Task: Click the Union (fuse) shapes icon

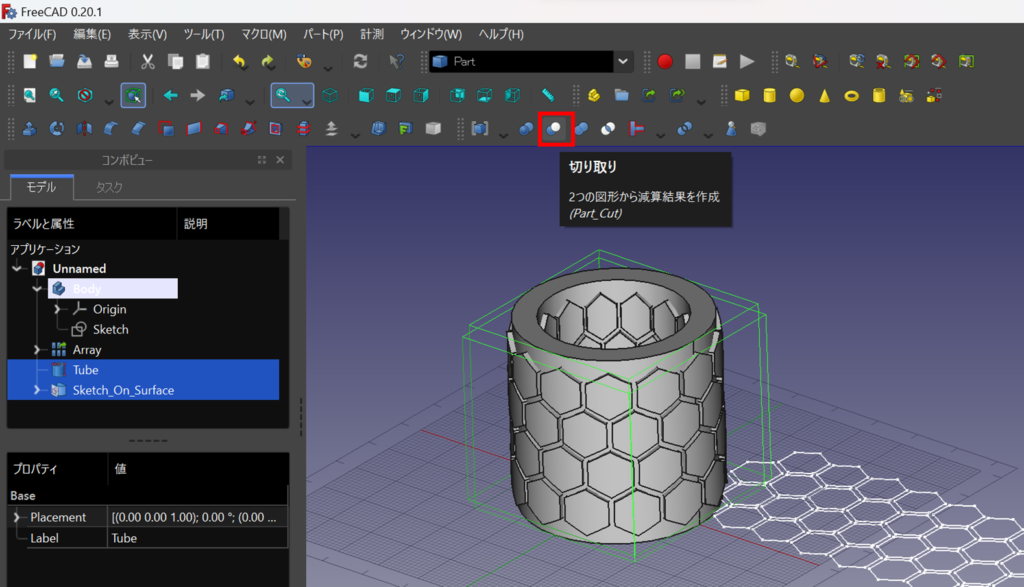Action: 581,129
